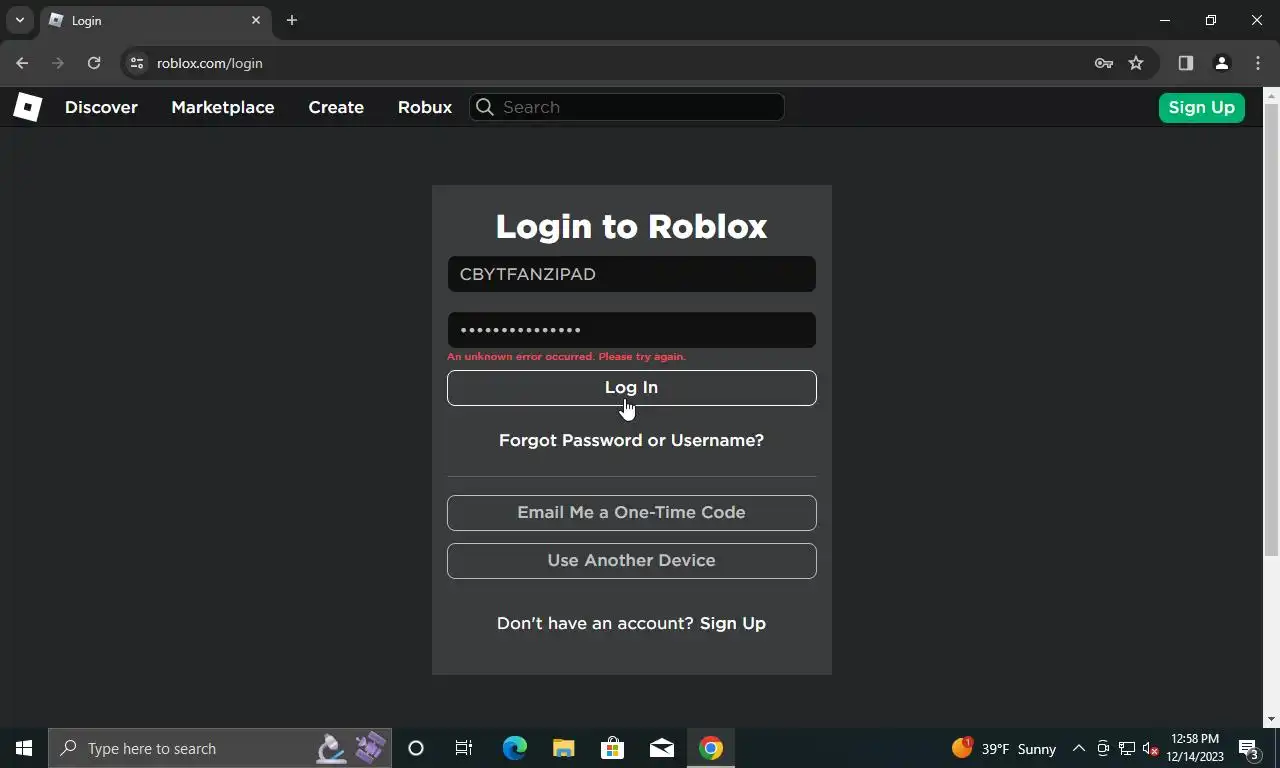Open the Robux page
This screenshot has width=1280, height=768.
click(425, 107)
